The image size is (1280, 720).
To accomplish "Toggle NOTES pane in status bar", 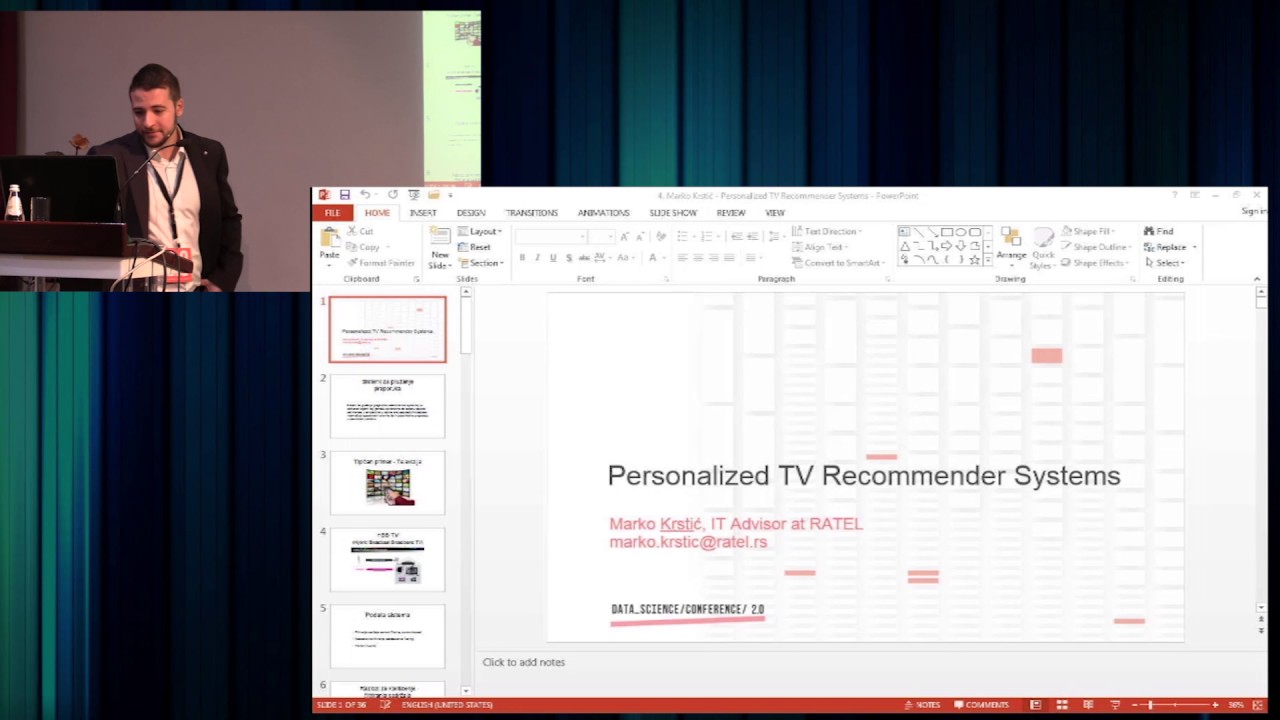I will tap(922, 705).
